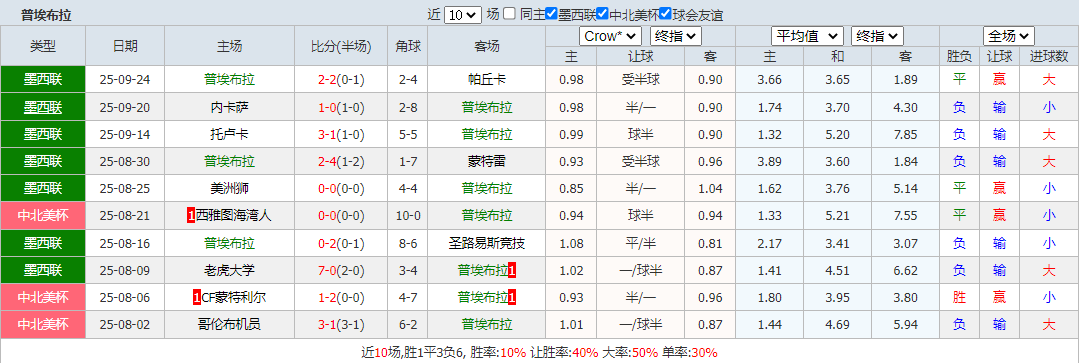Click the date 25-08-30

[125, 162]
